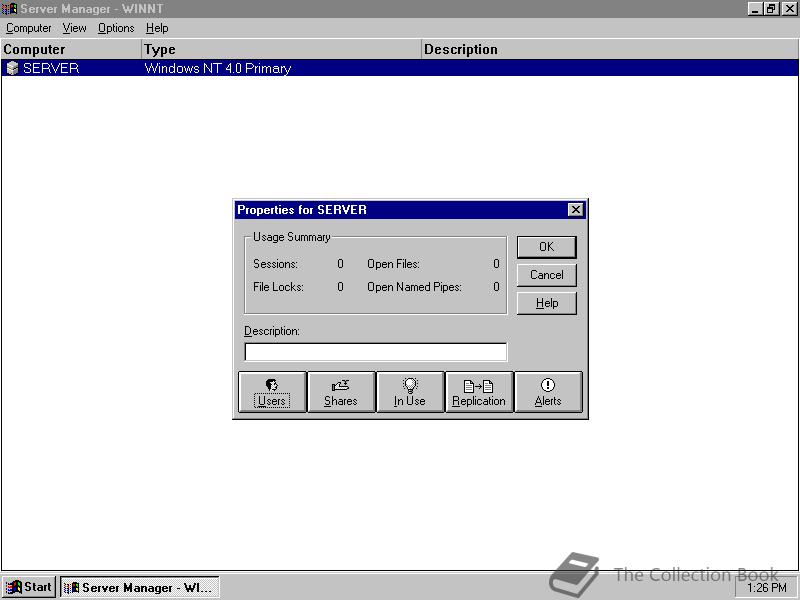
Task: Click the 1:26 PM taskbar clock
Action: (x=767, y=588)
